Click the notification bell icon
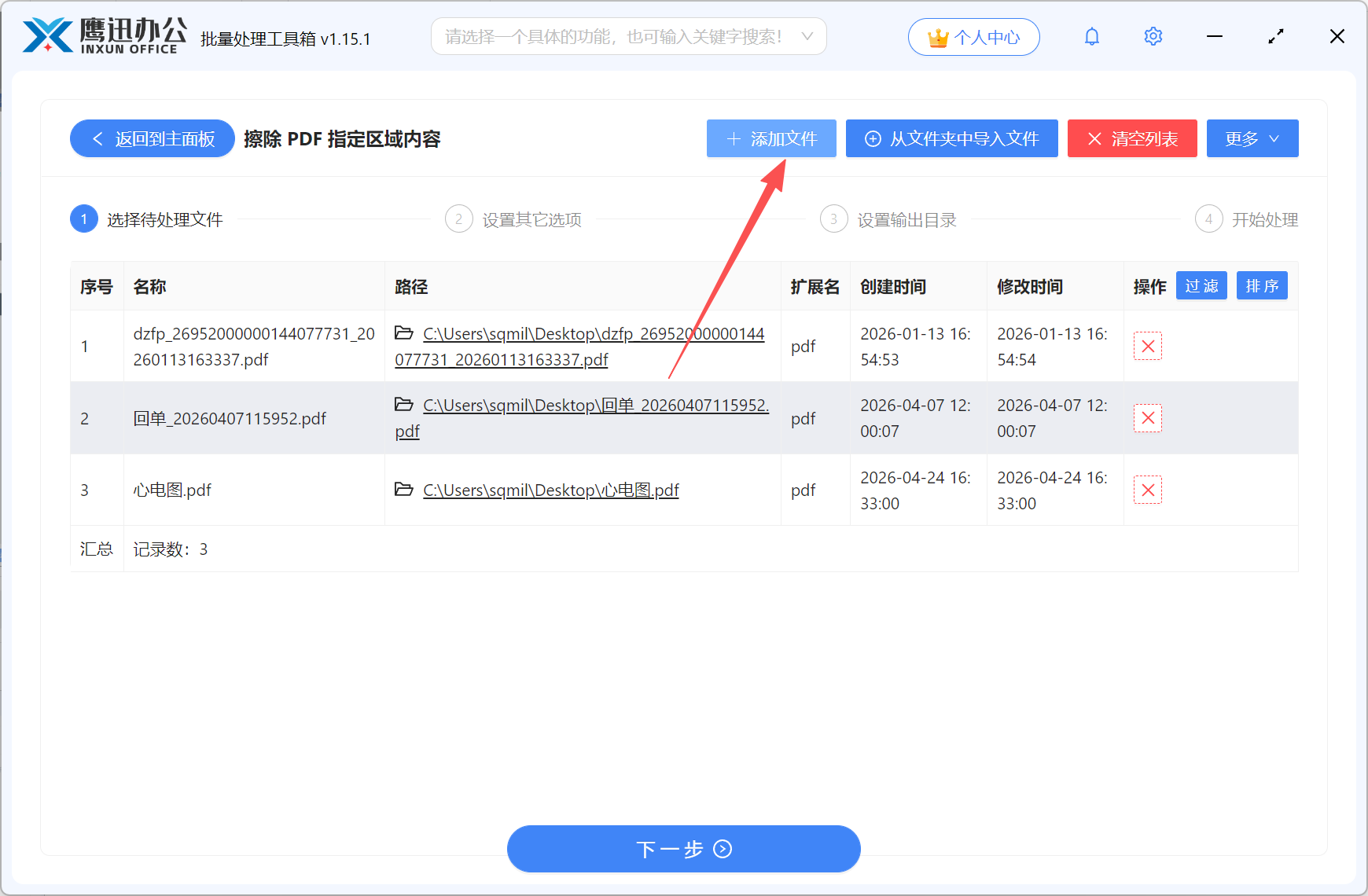Screen dimensions: 1368x896 tap(1091, 36)
